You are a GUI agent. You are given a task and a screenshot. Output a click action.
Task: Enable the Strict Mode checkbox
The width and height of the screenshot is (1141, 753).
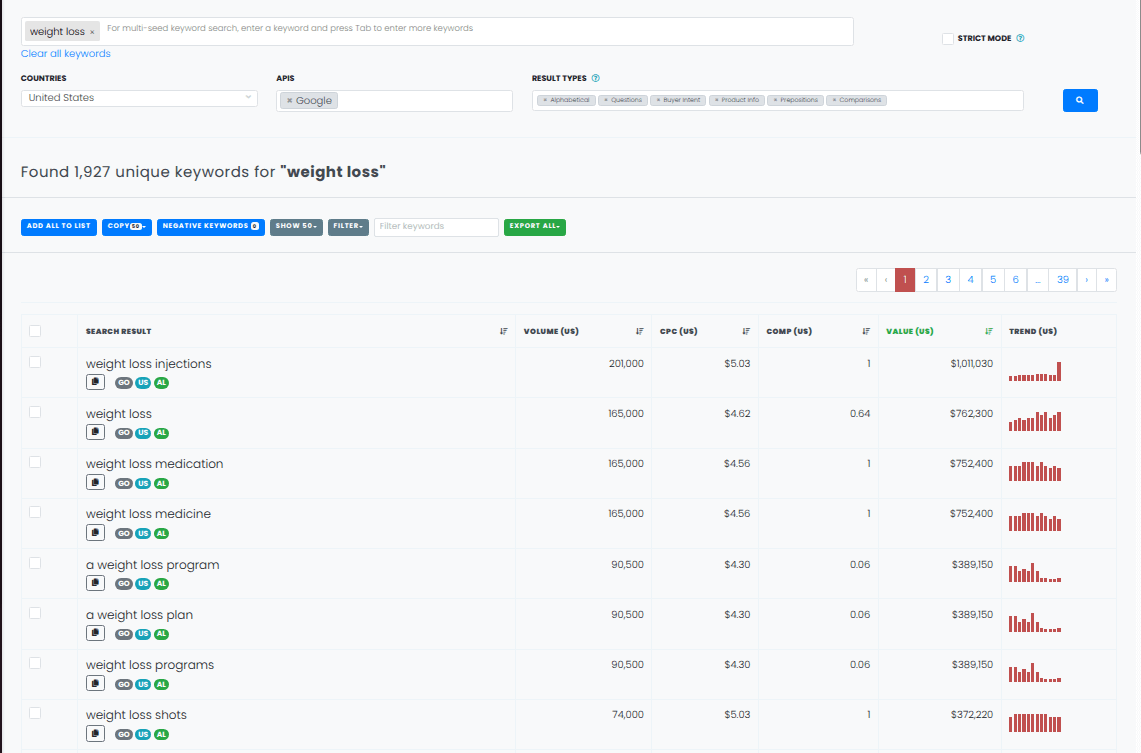point(947,39)
